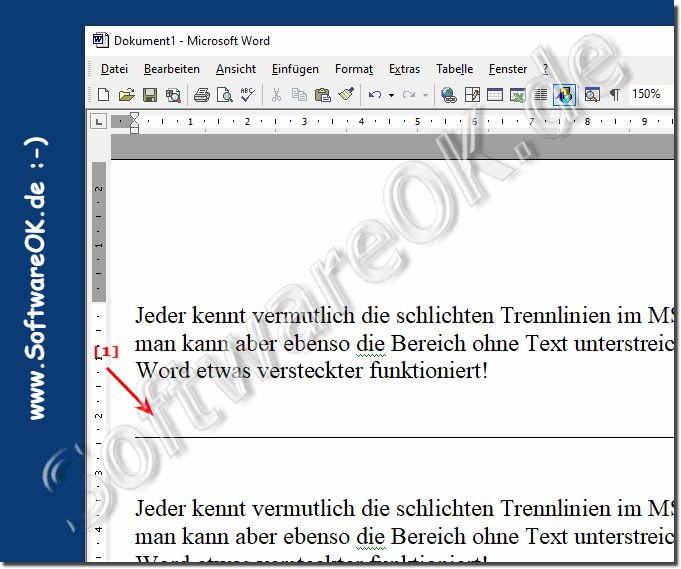Image resolution: width=681 pixels, height=569 pixels.
Task: Click the first line indent marker on ruler
Action: coord(134,116)
